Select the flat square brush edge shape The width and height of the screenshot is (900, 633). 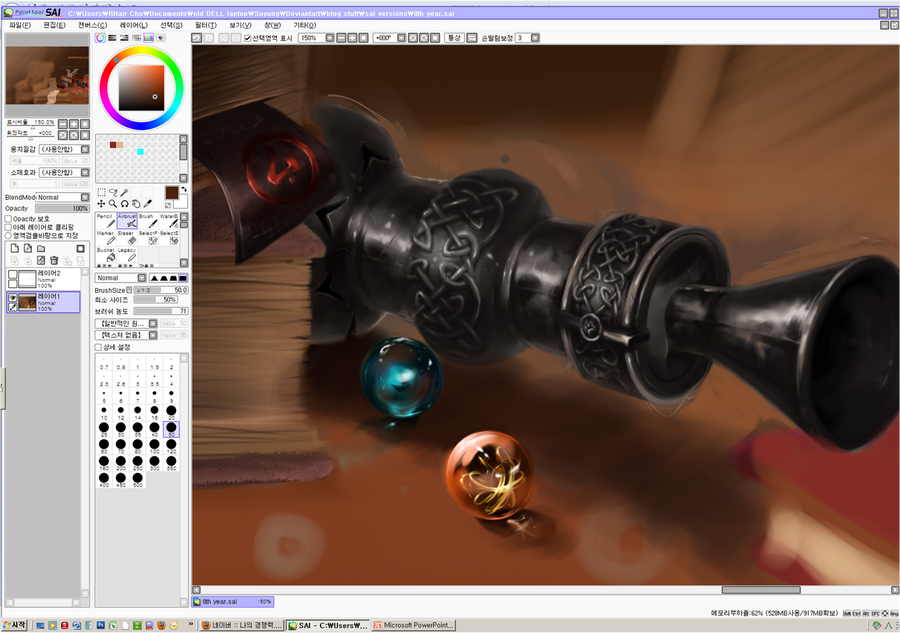pos(183,278)
